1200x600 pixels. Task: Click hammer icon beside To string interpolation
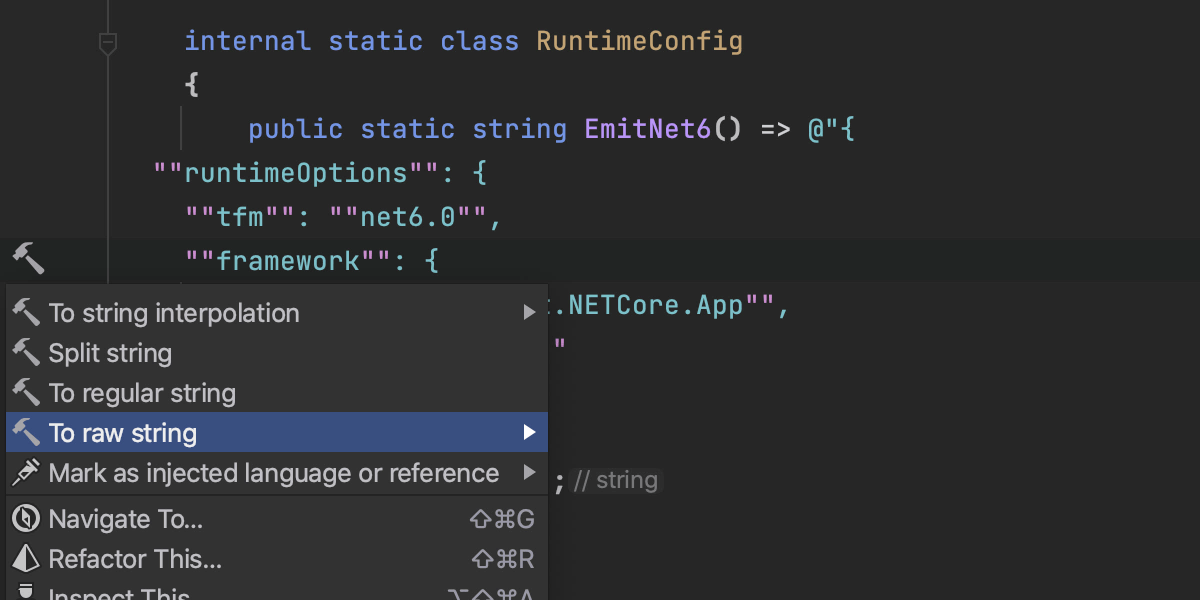coord(25,313)
